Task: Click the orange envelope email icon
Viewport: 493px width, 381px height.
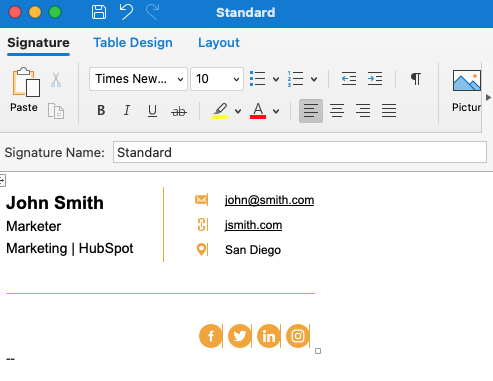Action: (201, 200)
